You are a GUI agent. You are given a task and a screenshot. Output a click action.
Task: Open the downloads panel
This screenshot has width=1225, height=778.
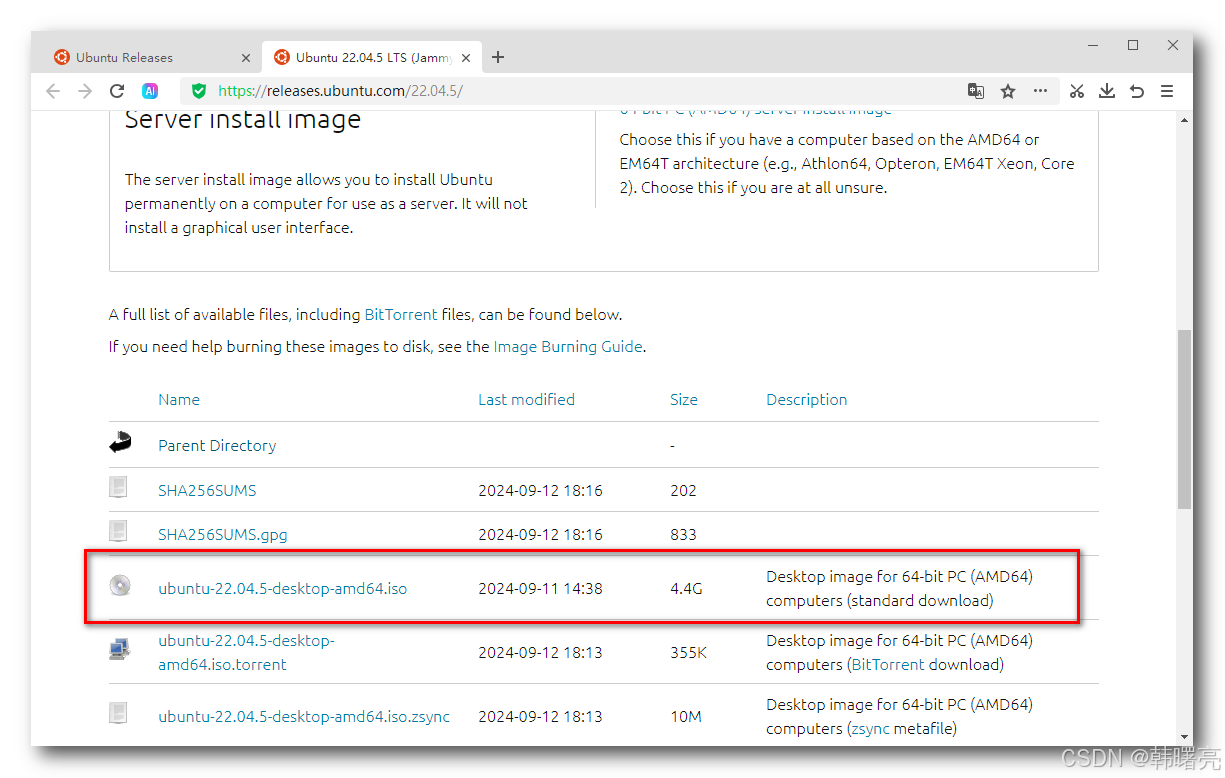pyautogui.click(x=1107, y=91)
